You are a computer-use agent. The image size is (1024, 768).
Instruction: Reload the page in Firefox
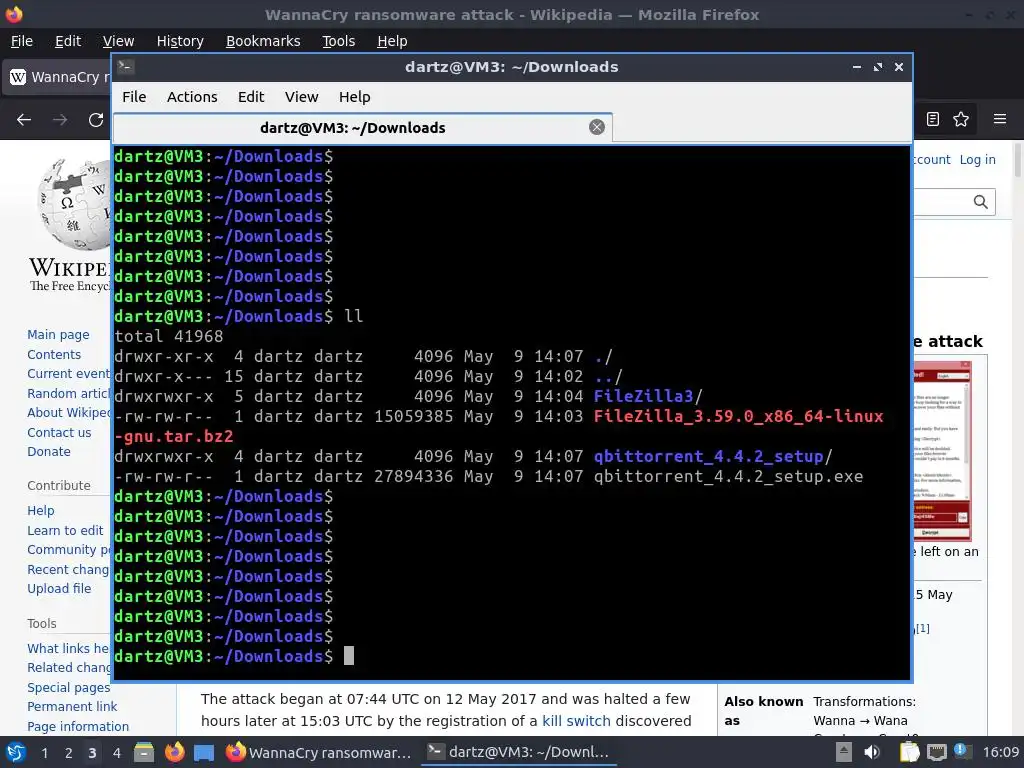click(96, 120)
